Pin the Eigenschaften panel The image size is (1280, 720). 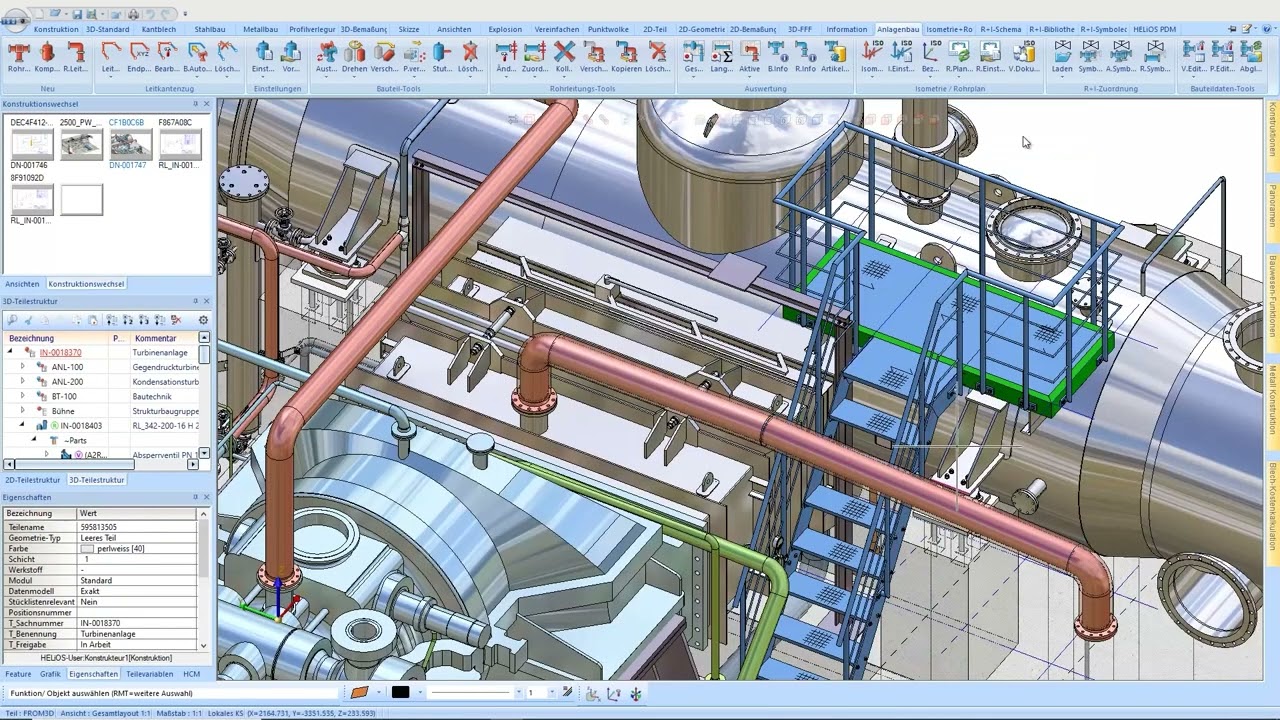point(196,497)
